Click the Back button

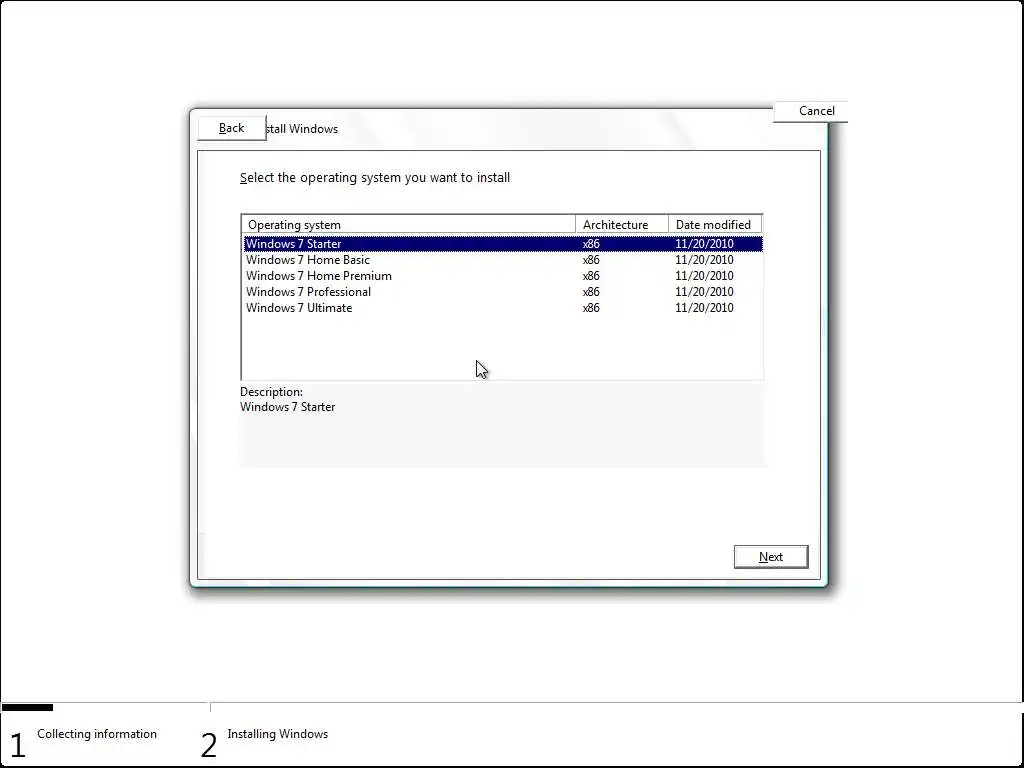232,128
